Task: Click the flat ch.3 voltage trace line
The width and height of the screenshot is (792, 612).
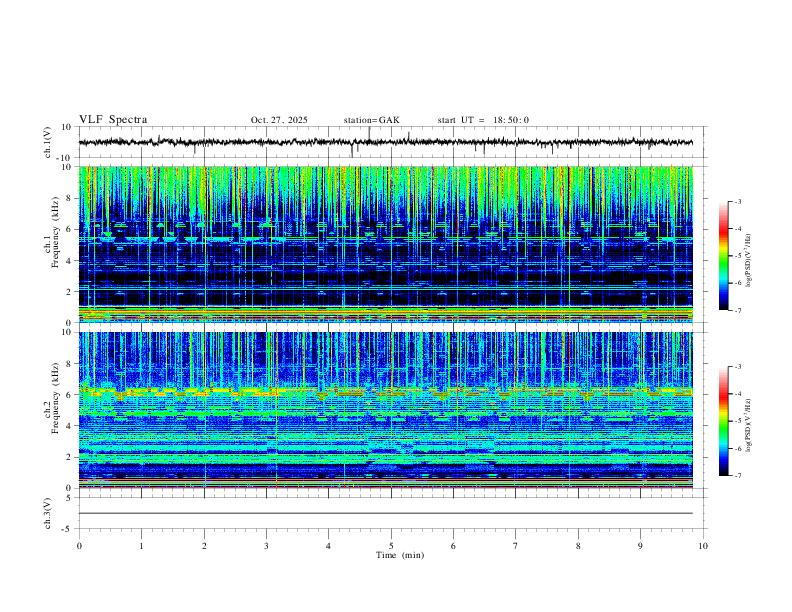Action: pos(386,513)
